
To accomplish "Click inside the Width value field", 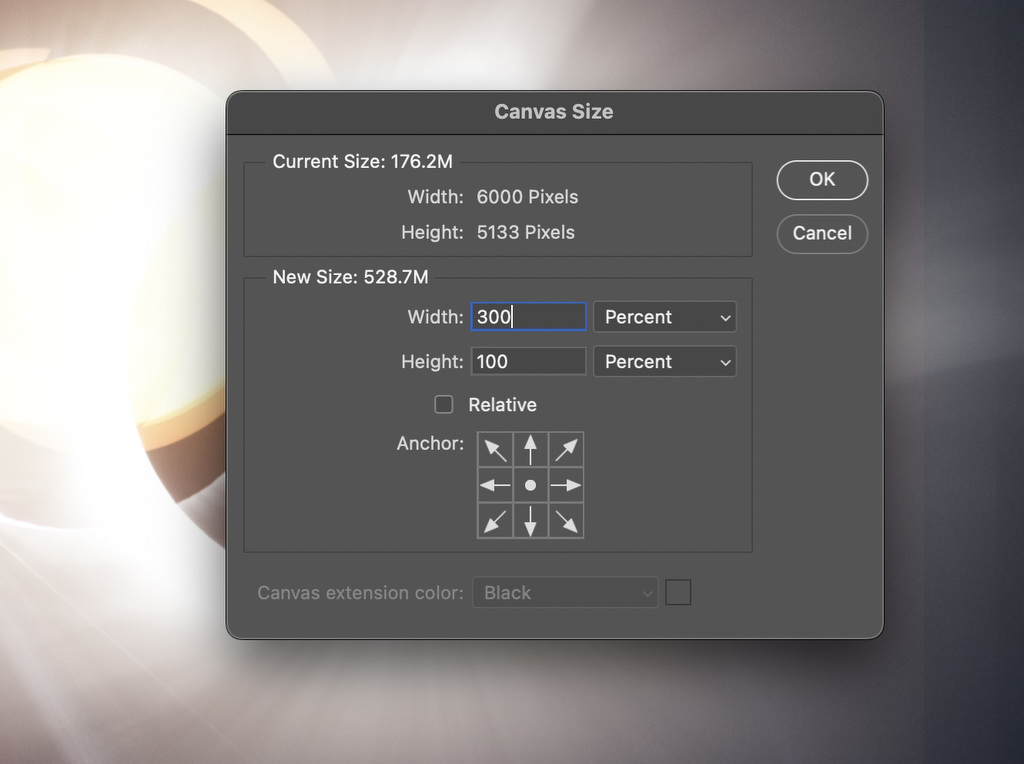I will click(x=528, y=317).
